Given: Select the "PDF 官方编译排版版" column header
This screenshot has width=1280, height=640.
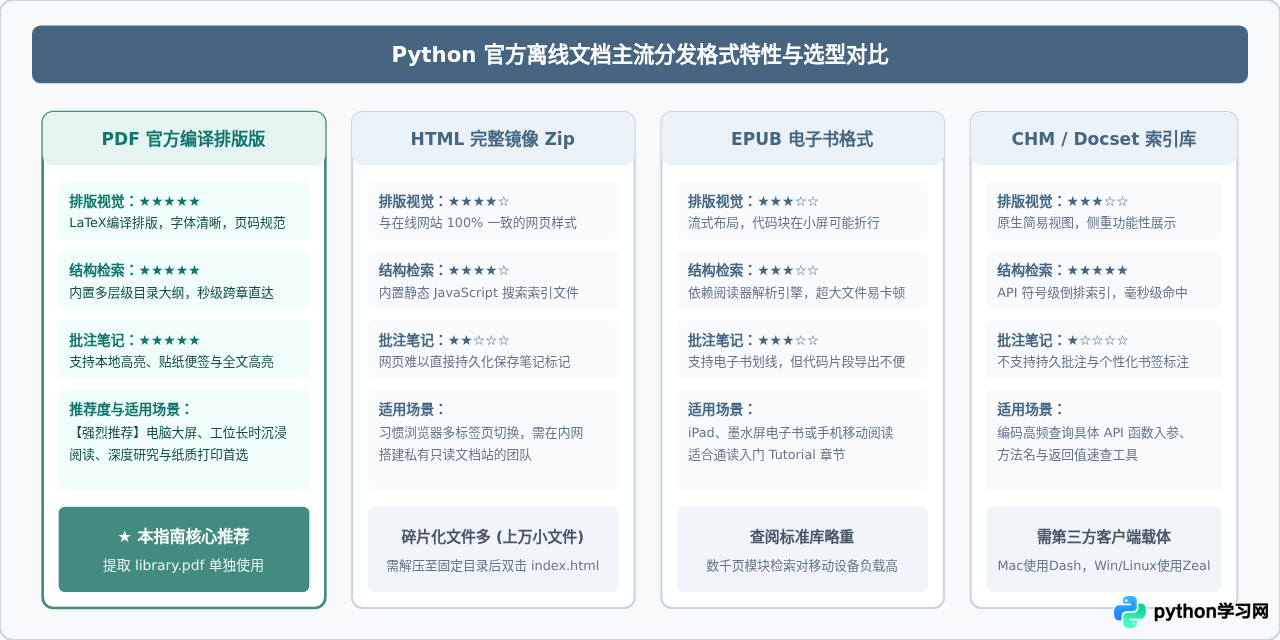Looking at the screenshot, I should (x=184, y=139).
